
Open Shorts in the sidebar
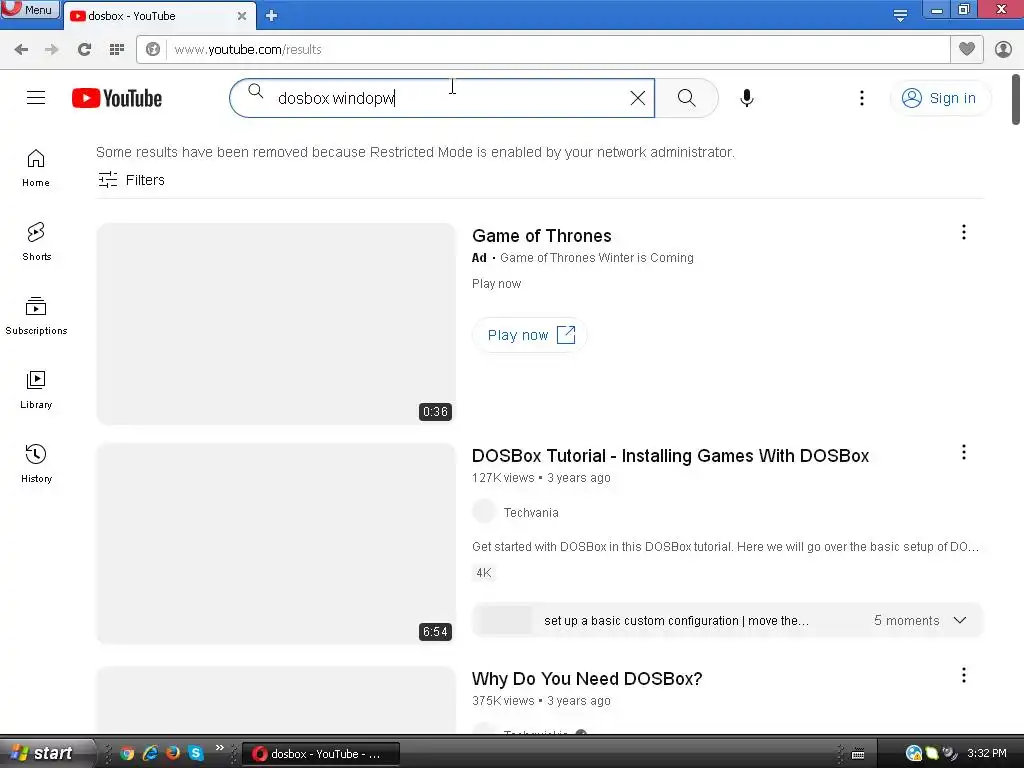[x=36, y=242]
